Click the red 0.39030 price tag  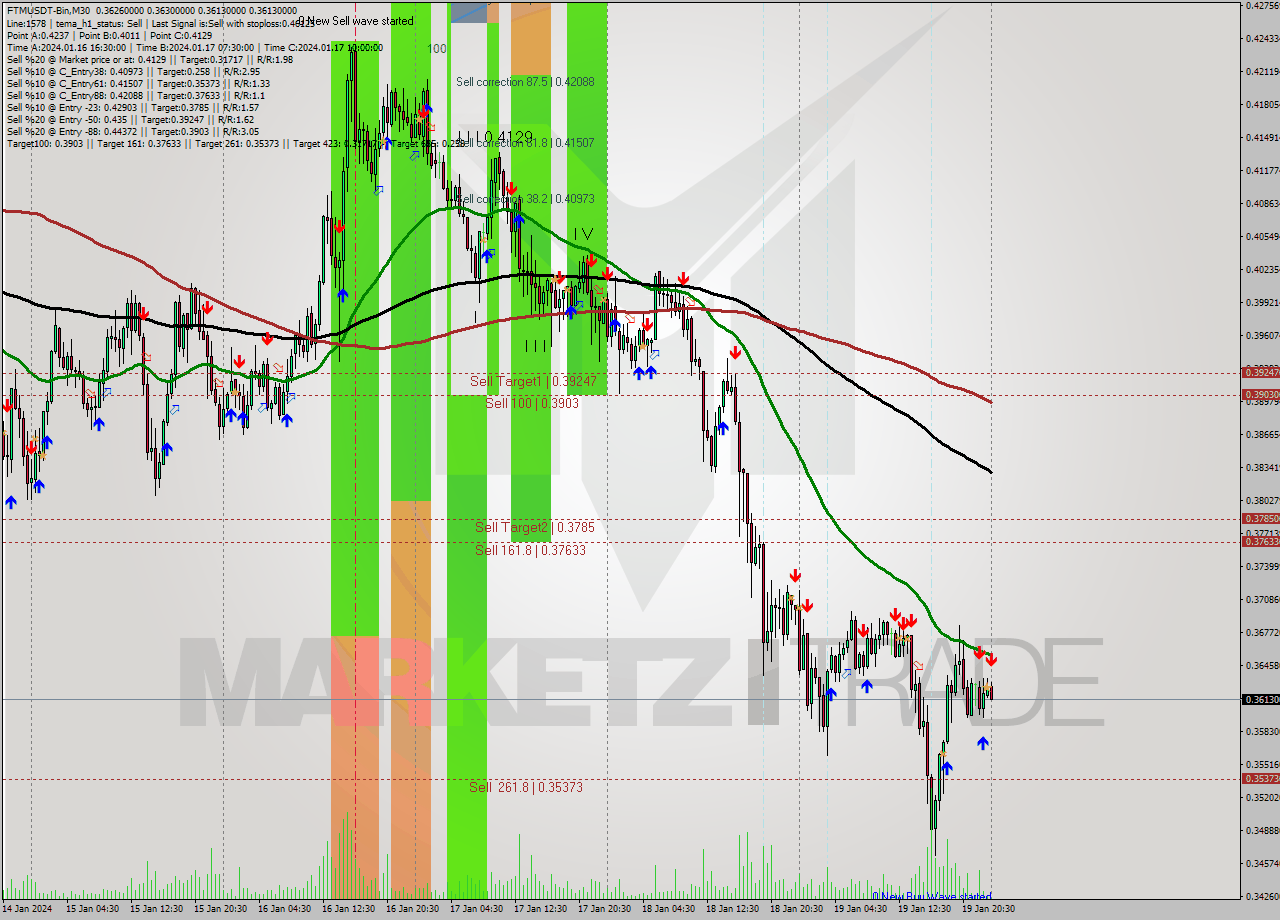pos(1260,394)
